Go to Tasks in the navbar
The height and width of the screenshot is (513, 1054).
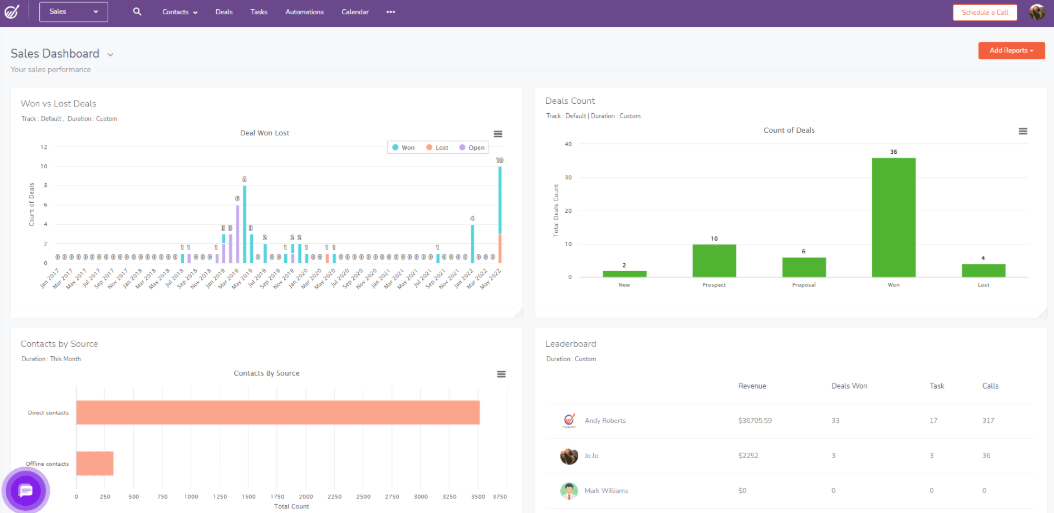259,12
